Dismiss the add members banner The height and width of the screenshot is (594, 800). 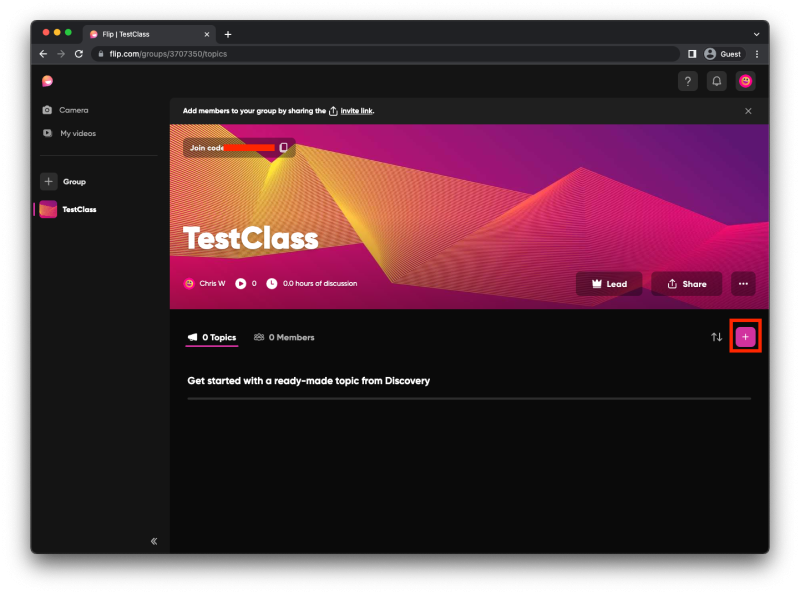(748, 111)
